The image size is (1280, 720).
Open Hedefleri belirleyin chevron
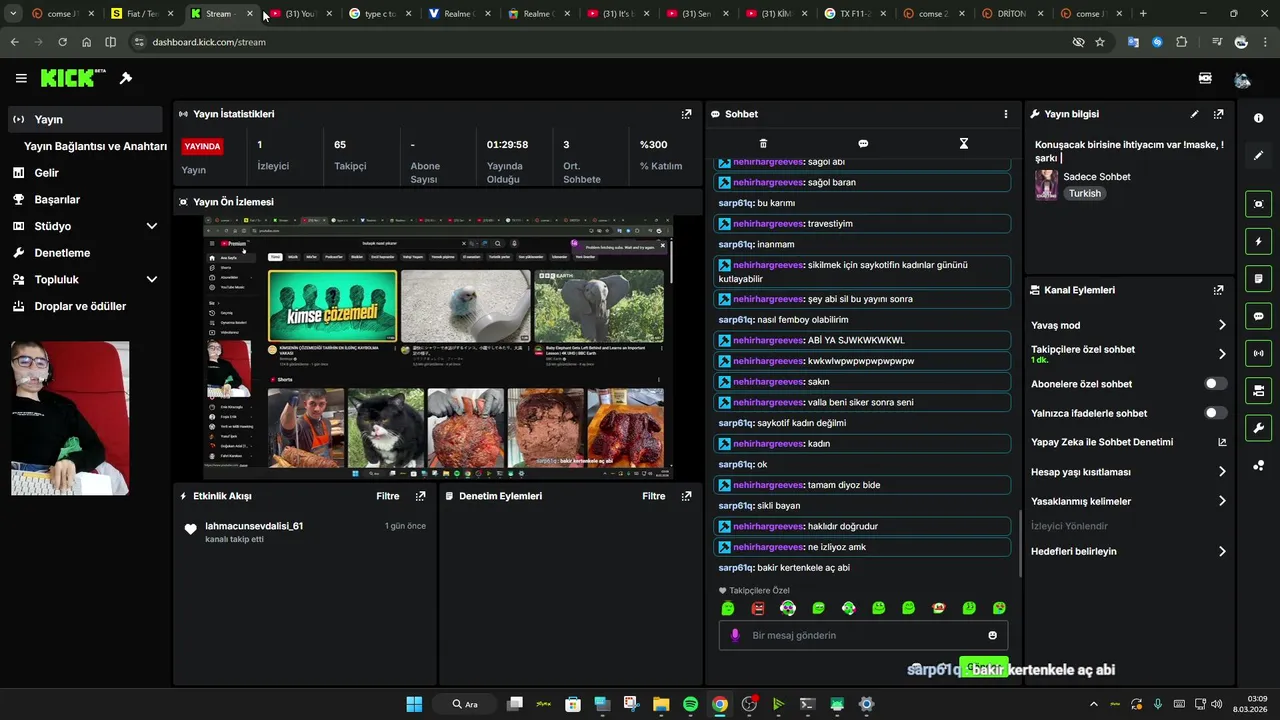pos(1222,551)
